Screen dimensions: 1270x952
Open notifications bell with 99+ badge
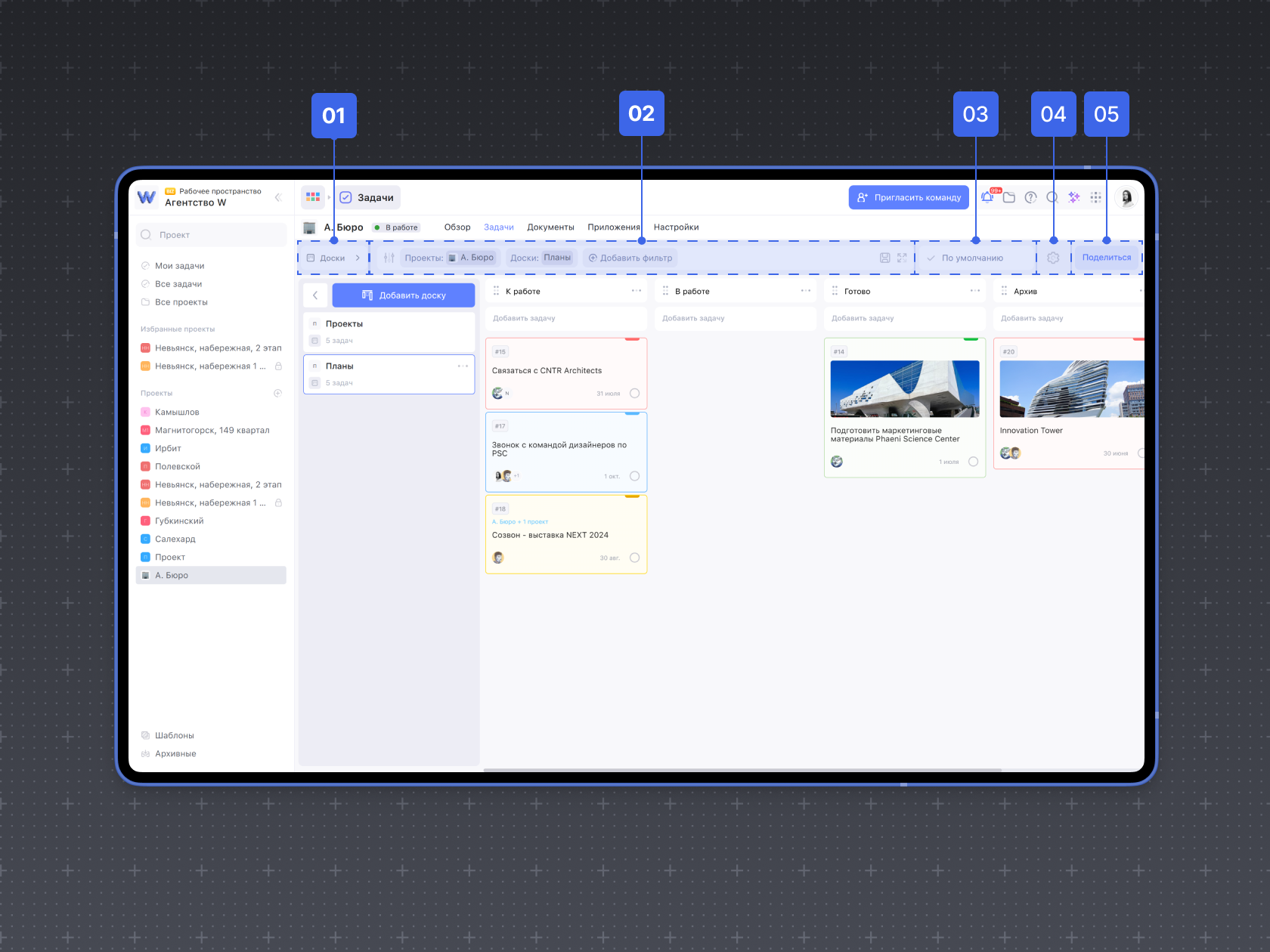tap(987, 197)
